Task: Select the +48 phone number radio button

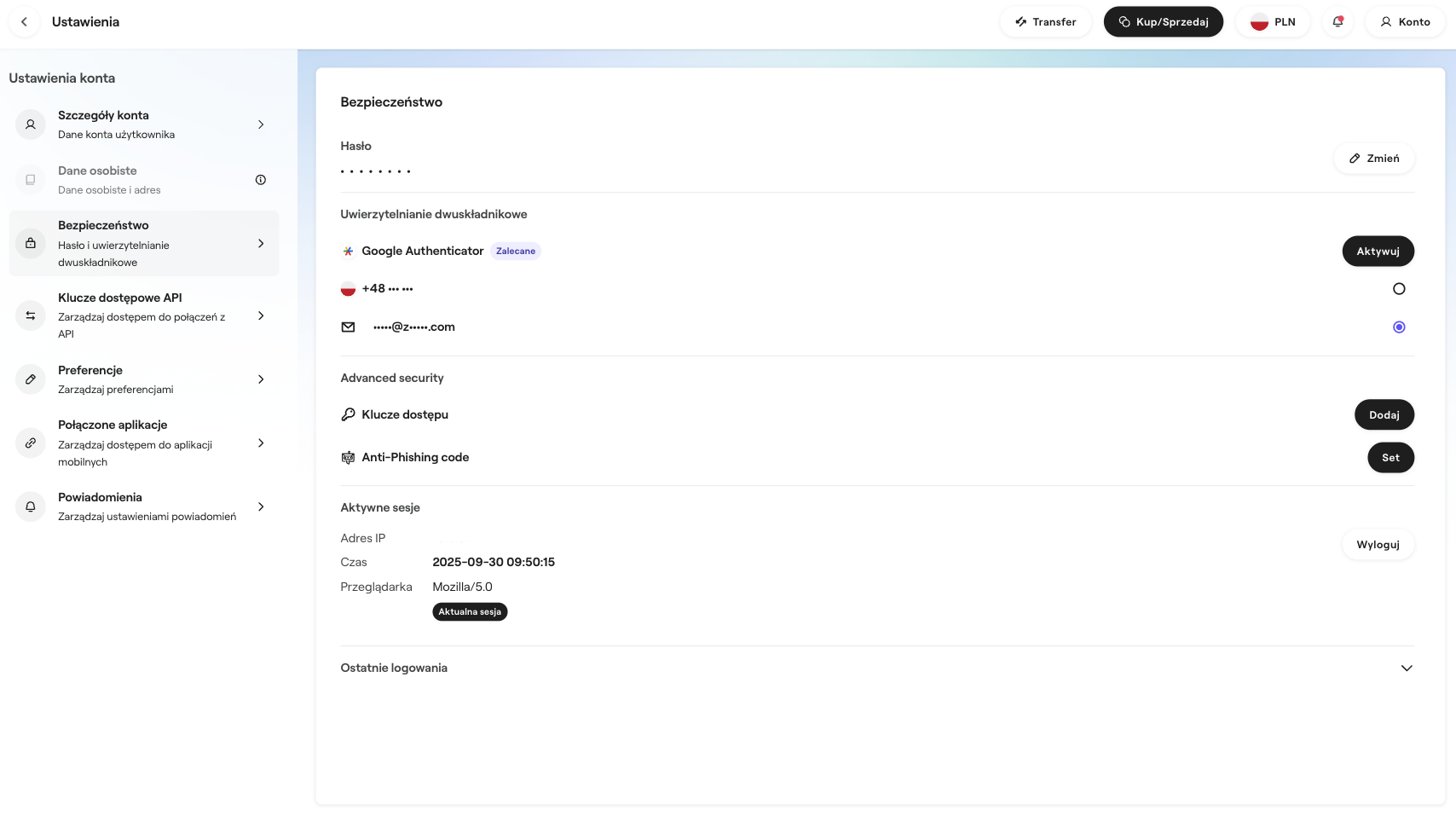Action: click(1399, 289)
